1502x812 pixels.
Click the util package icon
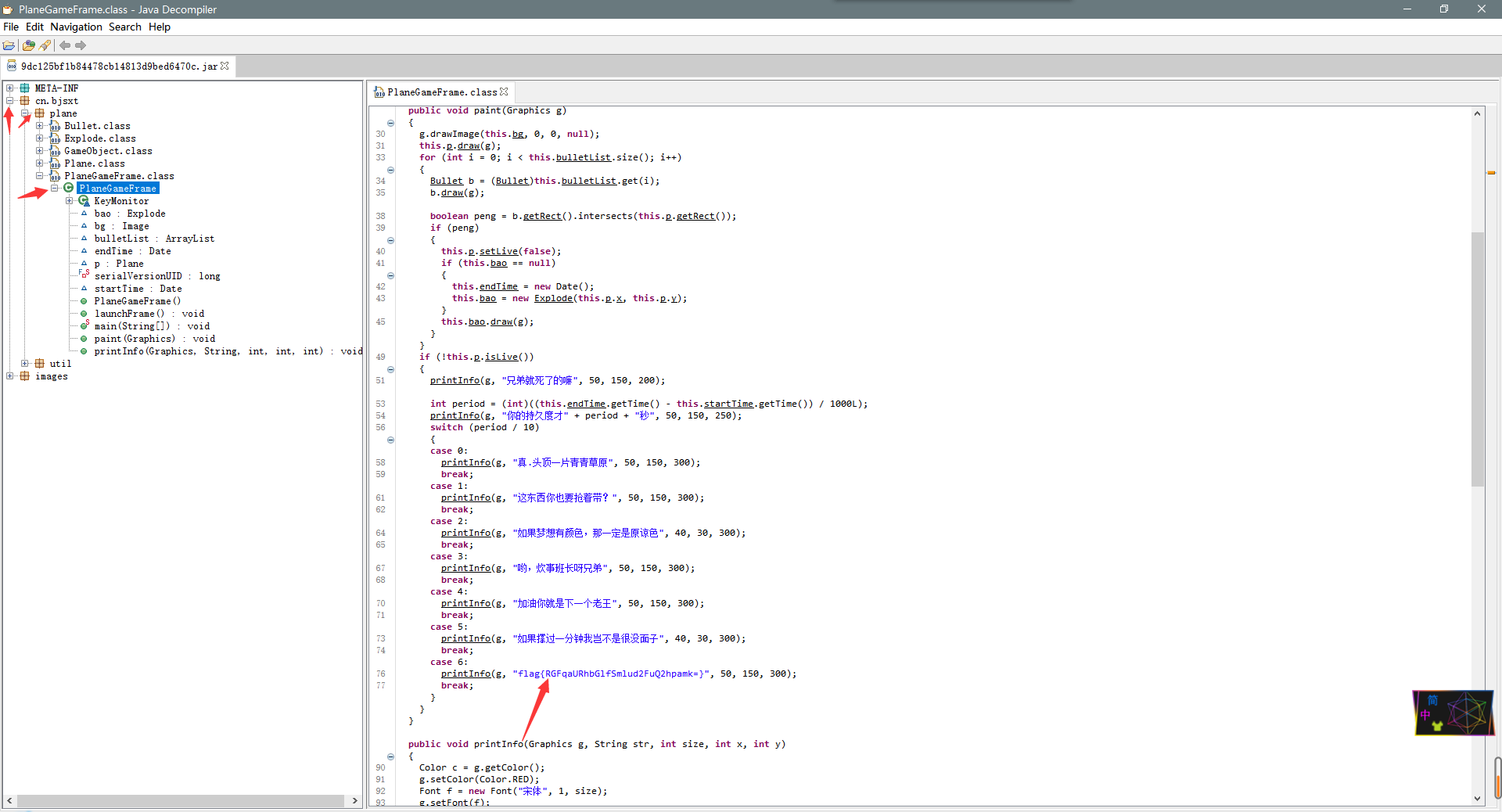40,364
